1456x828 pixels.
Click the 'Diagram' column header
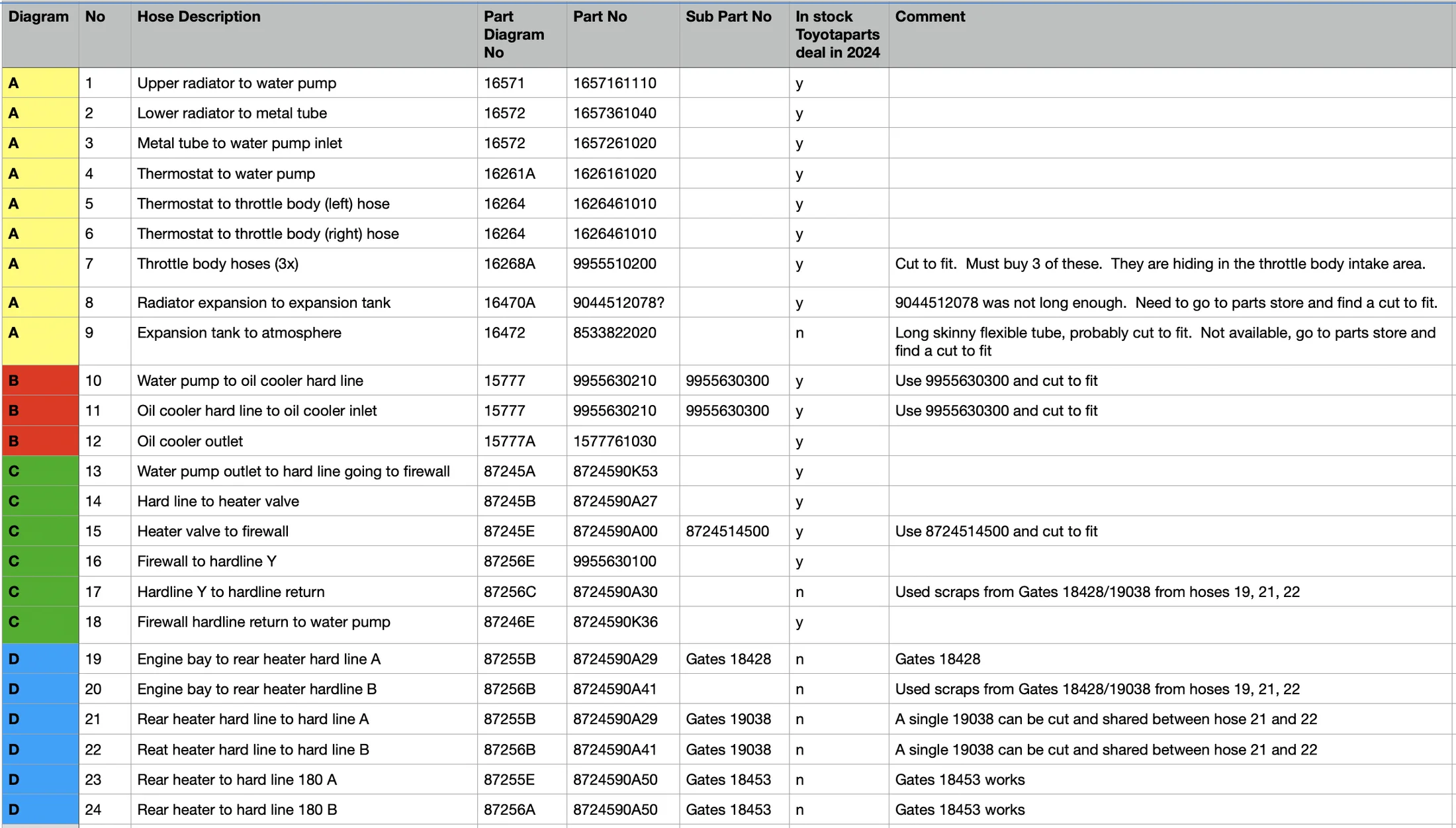click(39, 17)
